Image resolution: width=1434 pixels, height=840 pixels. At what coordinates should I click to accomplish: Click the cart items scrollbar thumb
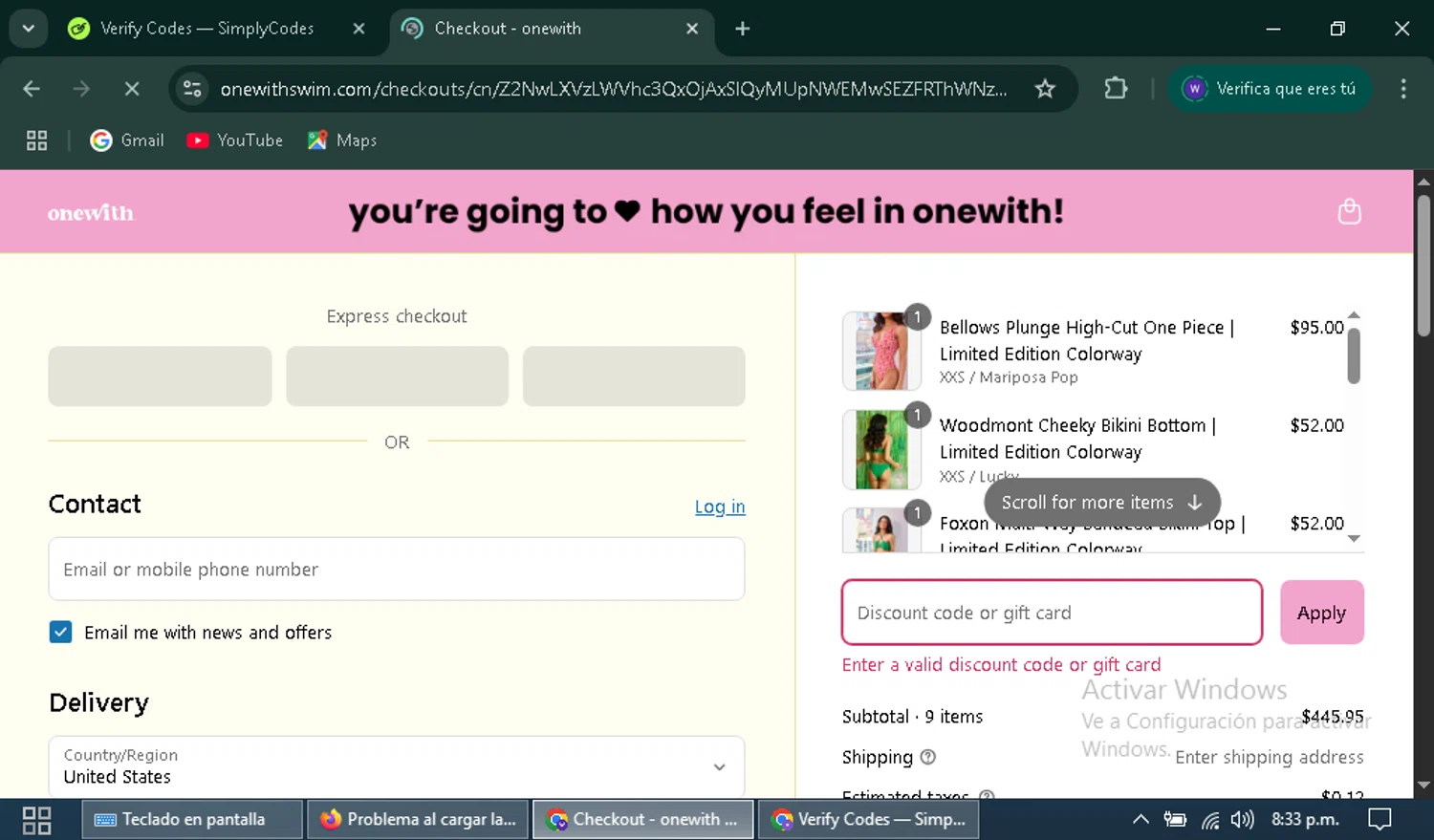point(1354,355)
